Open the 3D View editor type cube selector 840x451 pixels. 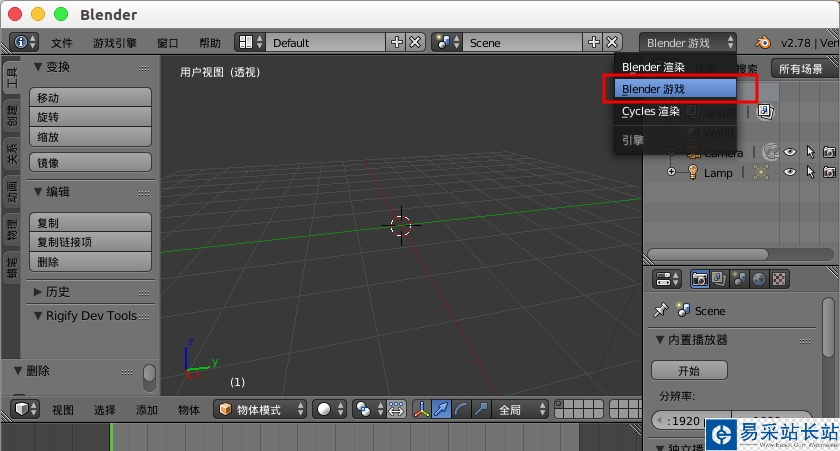25,410
